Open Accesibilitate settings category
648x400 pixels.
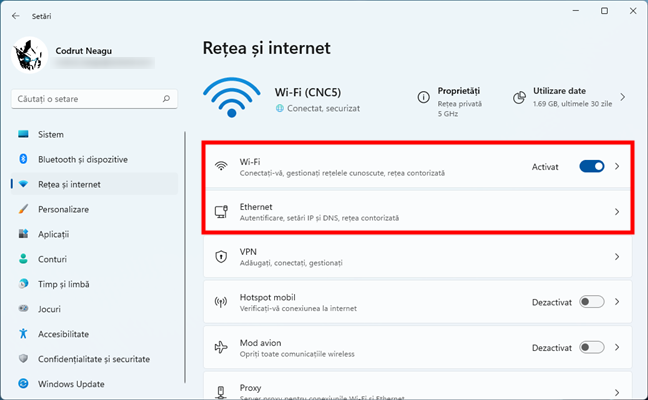click(x=95, y=333)
